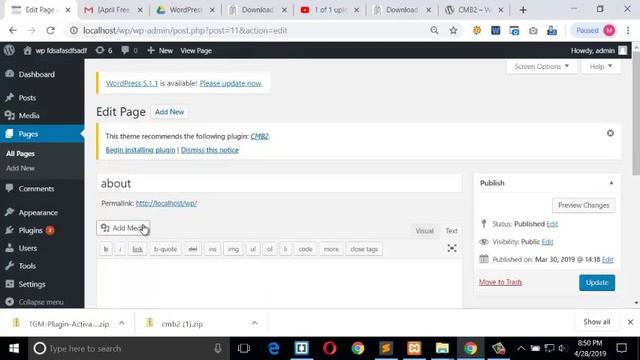Edit the page Status
The image size is (640, 360).
[x=552, y=224]
